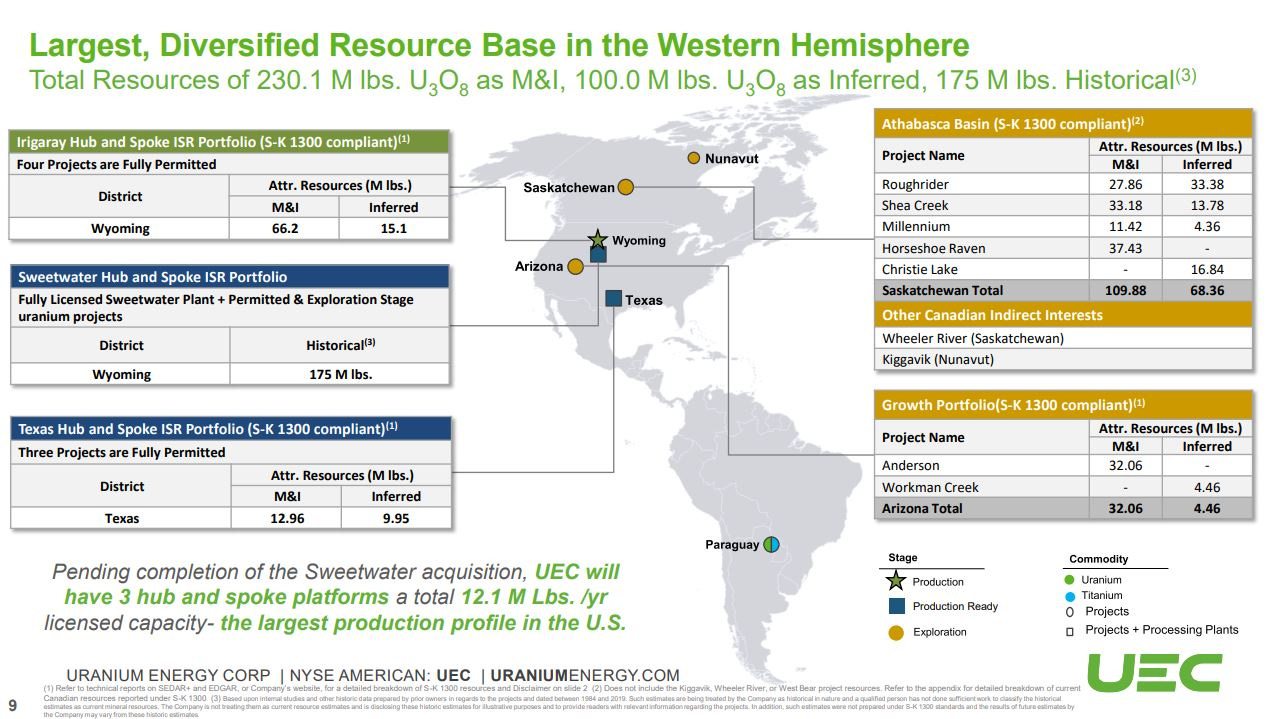Click the green-blue circle marker at Paraguay

click(x=771, y=545)
